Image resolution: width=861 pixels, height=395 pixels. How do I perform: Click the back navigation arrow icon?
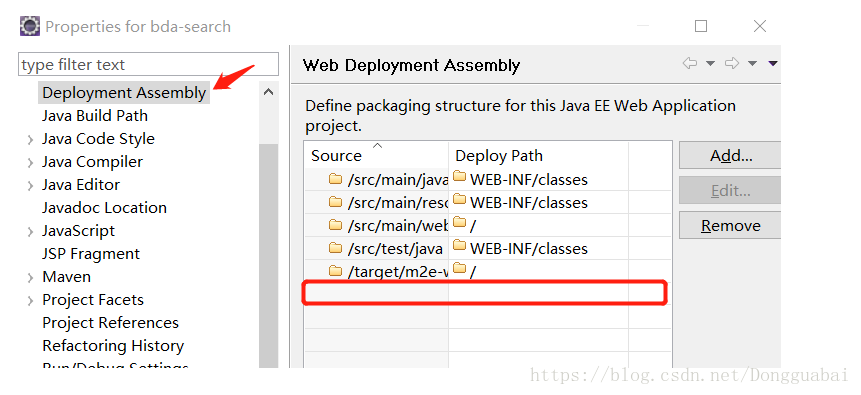(x=690, y=64)
